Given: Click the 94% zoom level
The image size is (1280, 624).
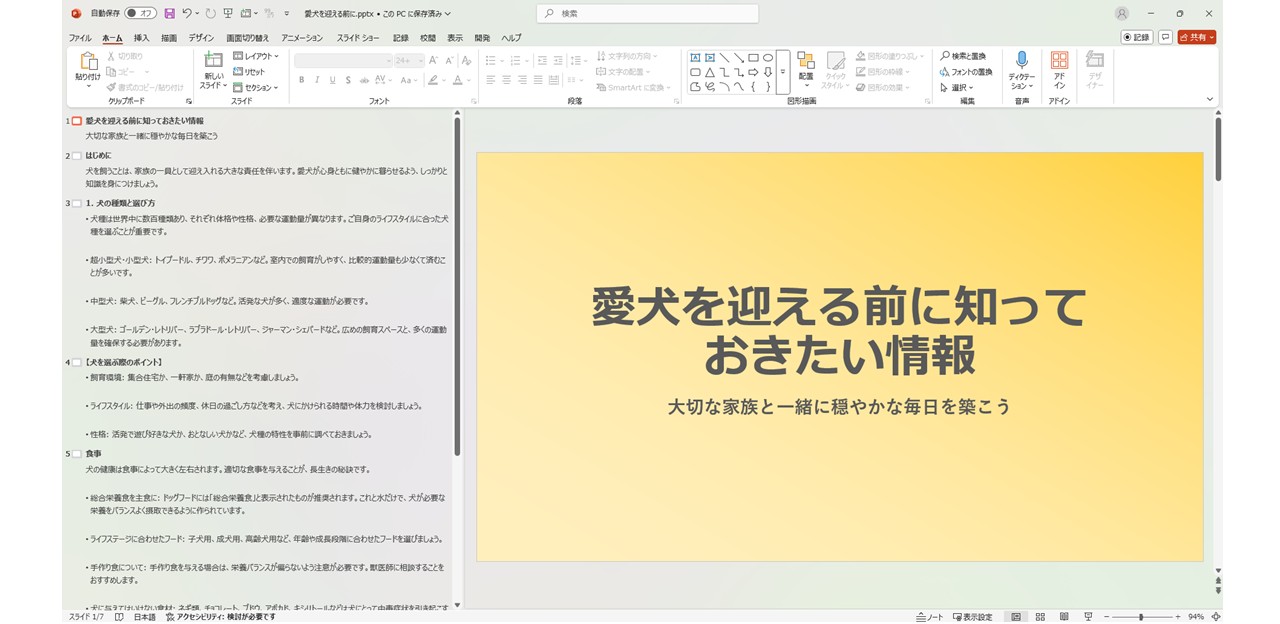Looking at the screenshot, I should [1196, 617].
